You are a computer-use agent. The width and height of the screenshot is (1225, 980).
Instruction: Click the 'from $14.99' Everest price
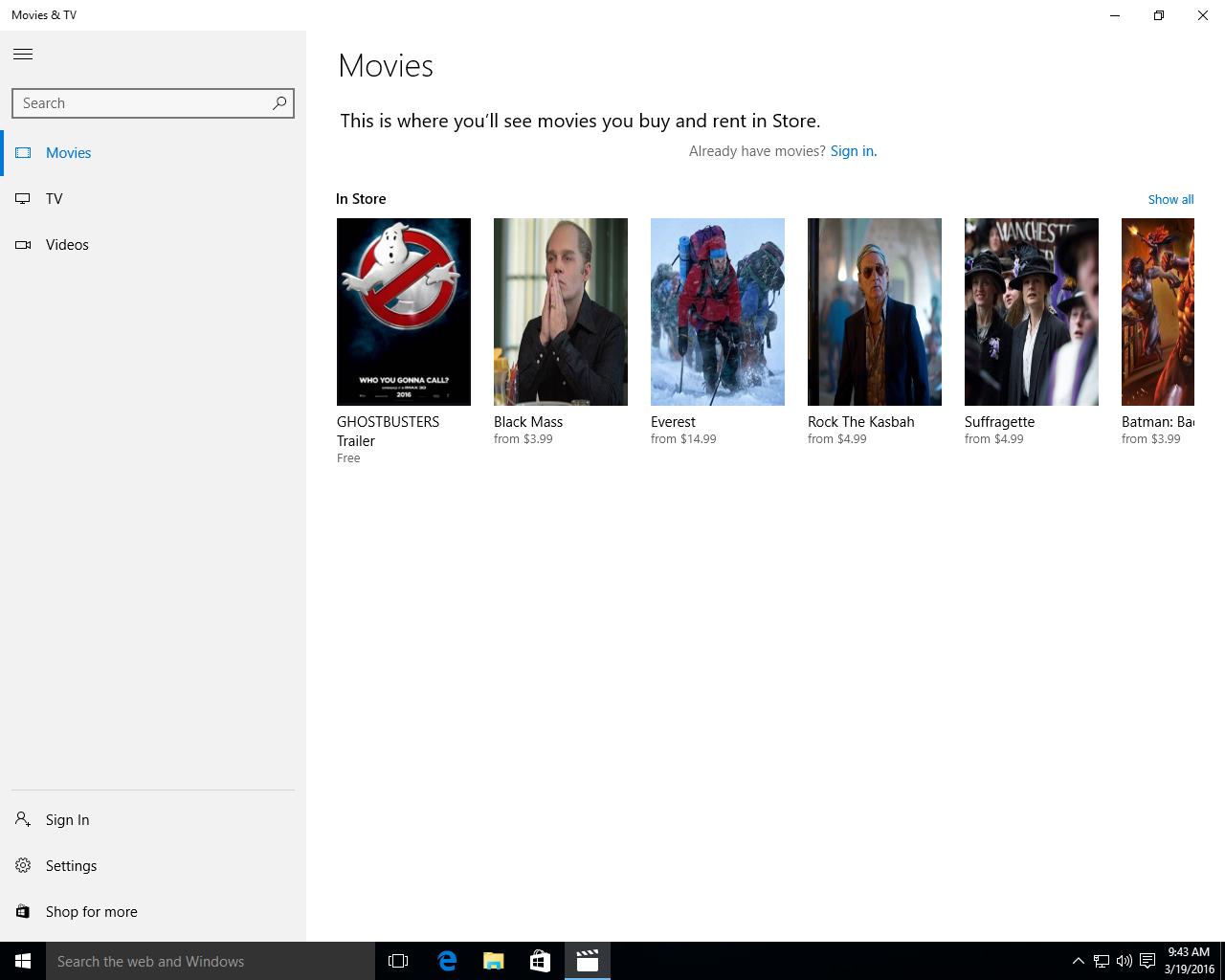683,438
